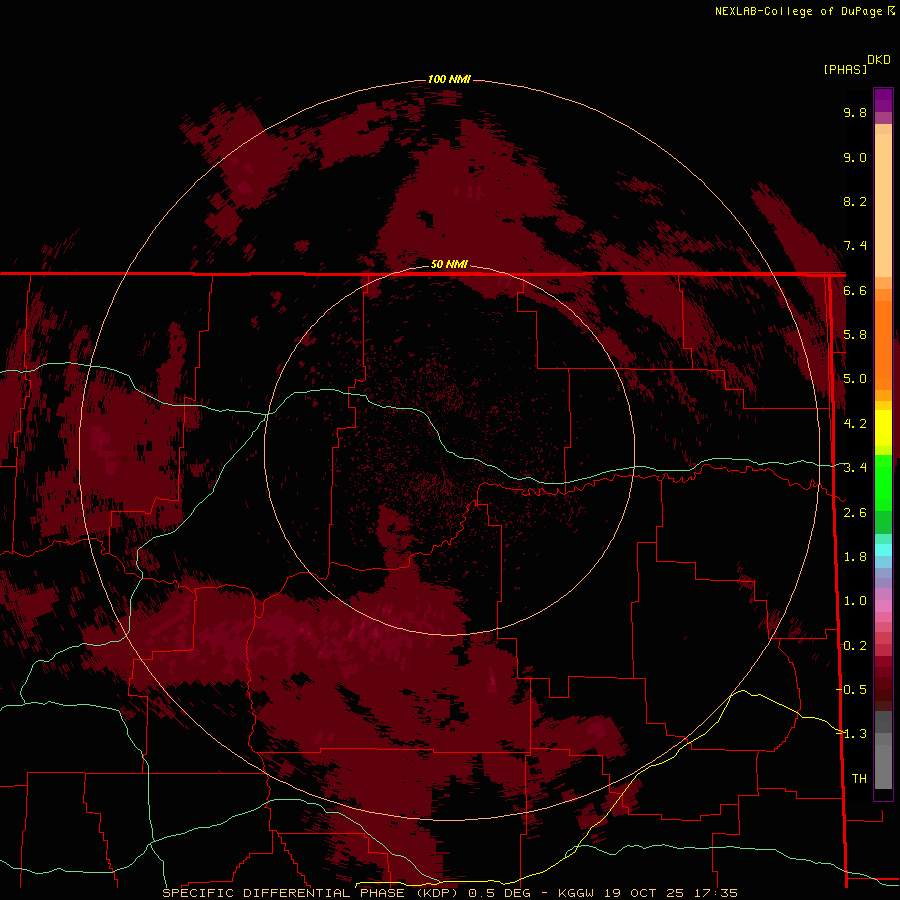Image resolution: width=900 pixels, height=900 pixels.
Task: Click the -1.3 legend value
Action: click(851, 734)
